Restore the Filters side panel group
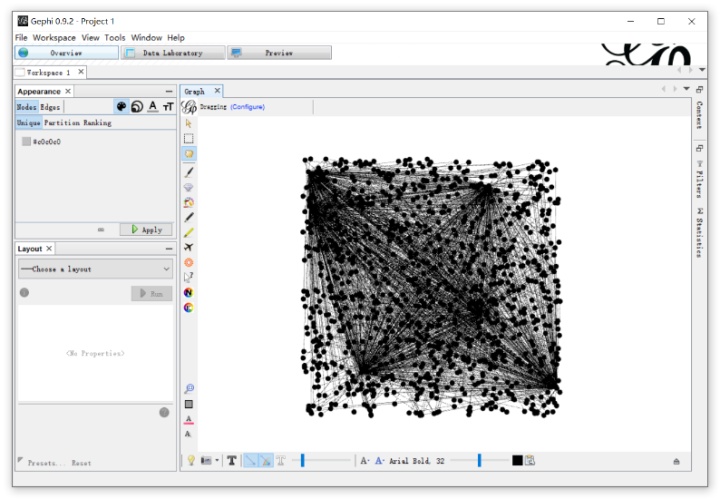The image size is (720, 499). point(699,148)
